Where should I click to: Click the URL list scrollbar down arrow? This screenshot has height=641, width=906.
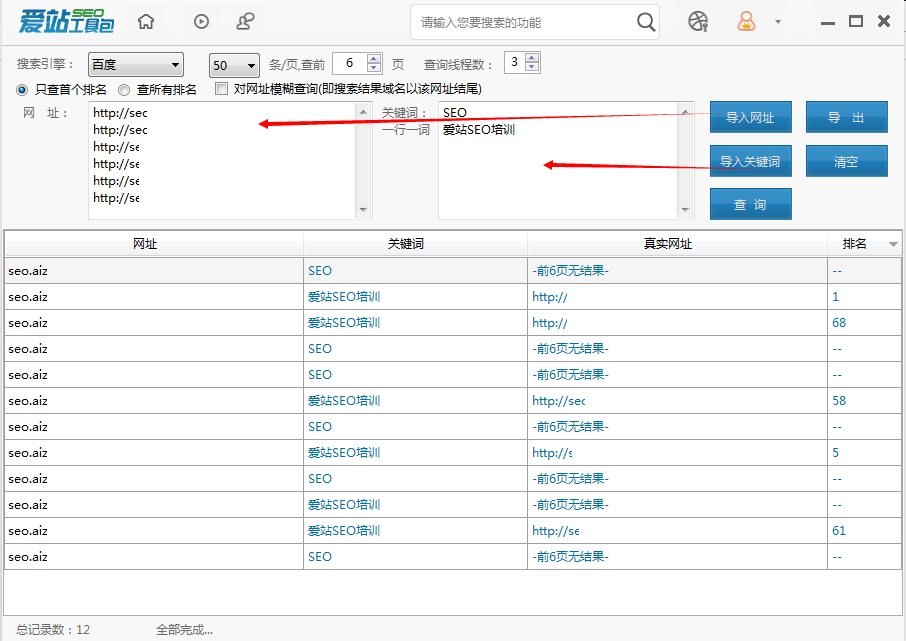tap(363, 209)
